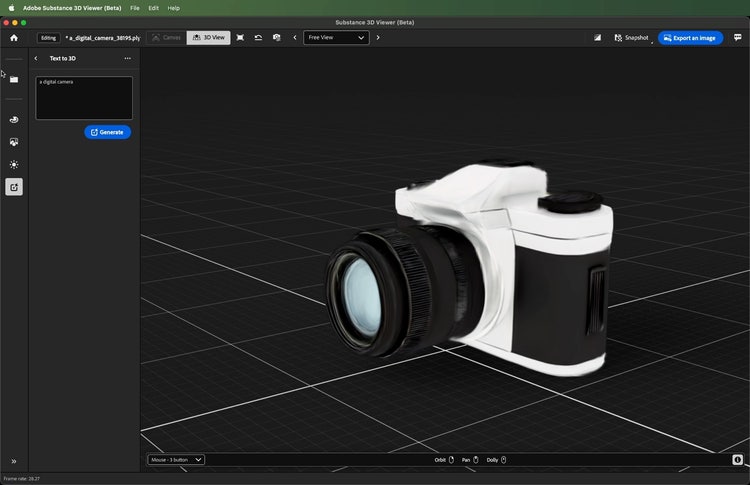Screen dimensions: 750x485
Task: Go to previous camera view arrow
Action: coord(295,37)
